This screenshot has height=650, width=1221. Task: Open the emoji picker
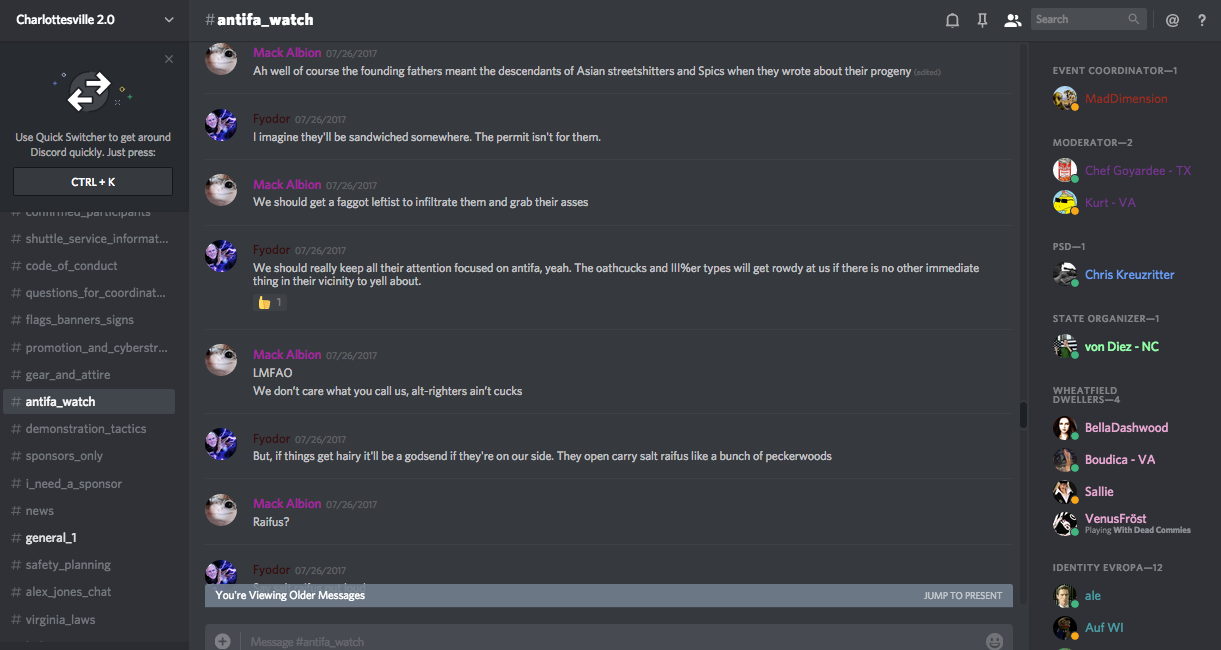click(x=994, y=641)
